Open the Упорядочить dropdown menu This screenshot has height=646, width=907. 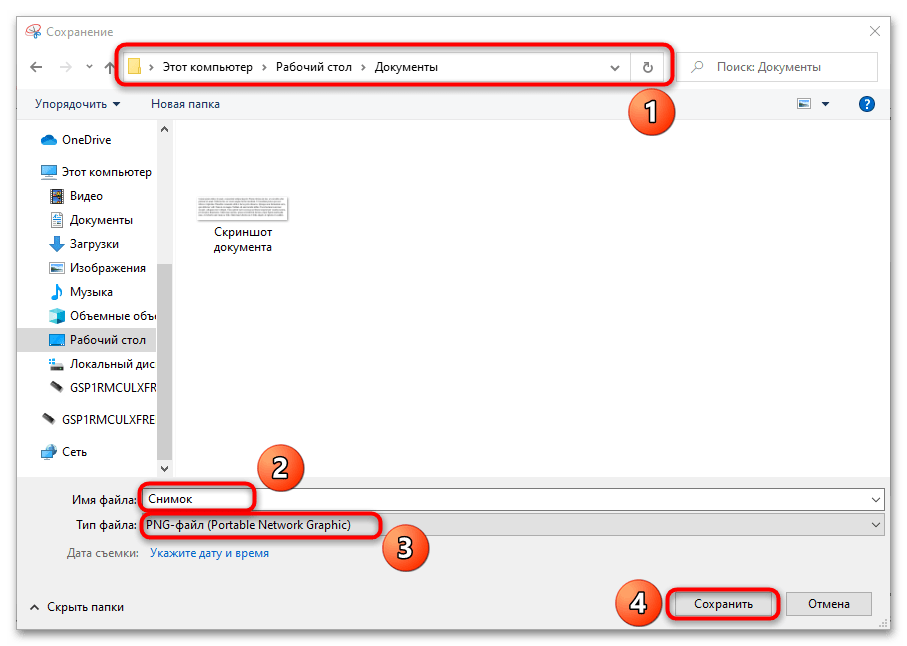pyautogui.click(x=77, y=104)
